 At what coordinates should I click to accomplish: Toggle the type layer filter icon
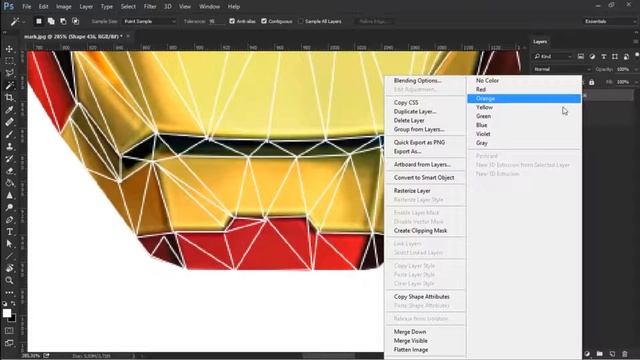604,56
